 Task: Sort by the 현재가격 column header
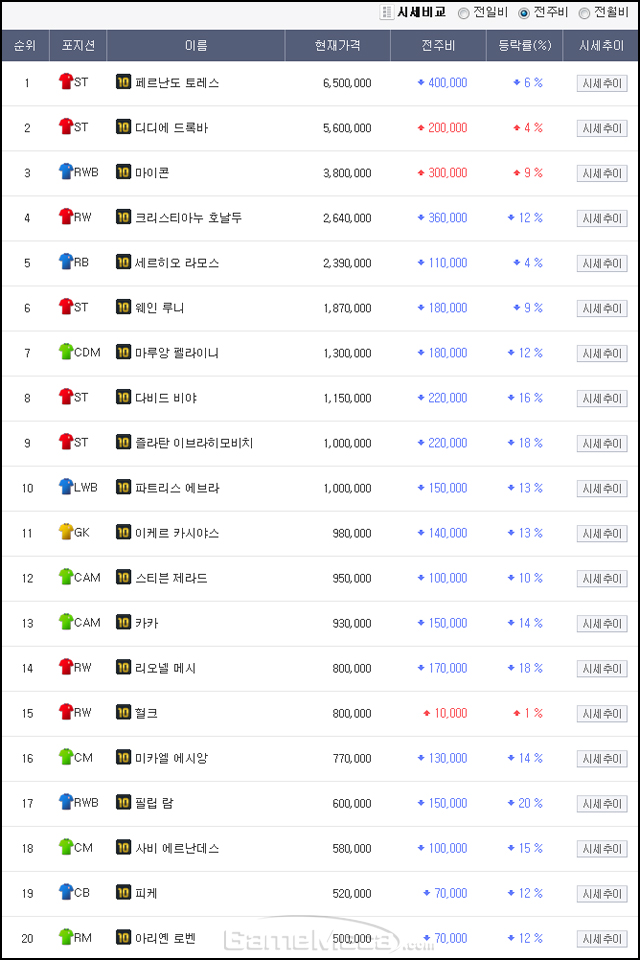click(337, 46)
